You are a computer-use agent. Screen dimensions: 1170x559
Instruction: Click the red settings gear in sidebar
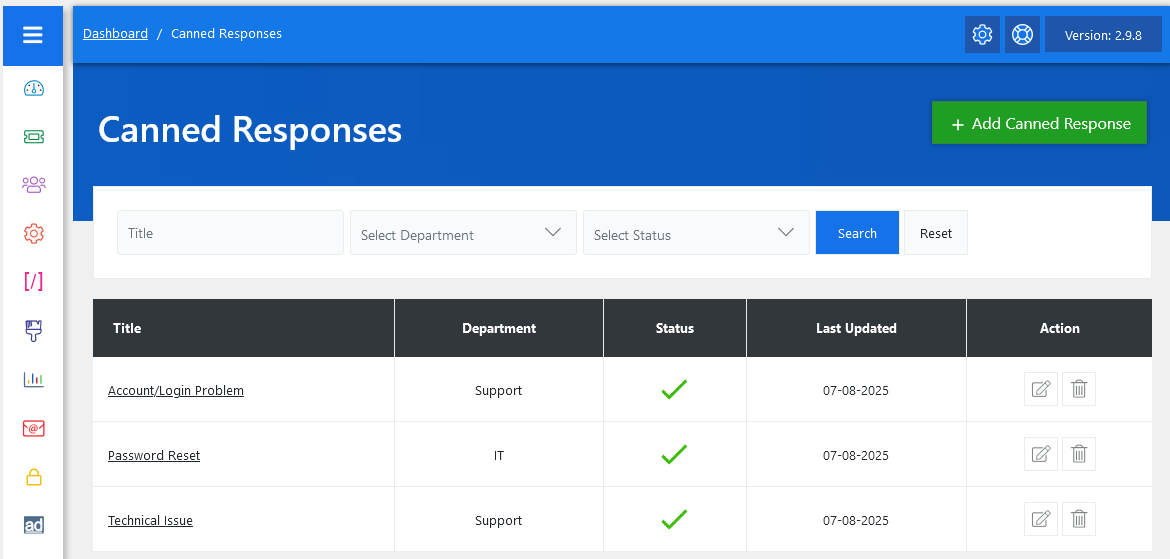pyautogui.click(x=34, y=234)
